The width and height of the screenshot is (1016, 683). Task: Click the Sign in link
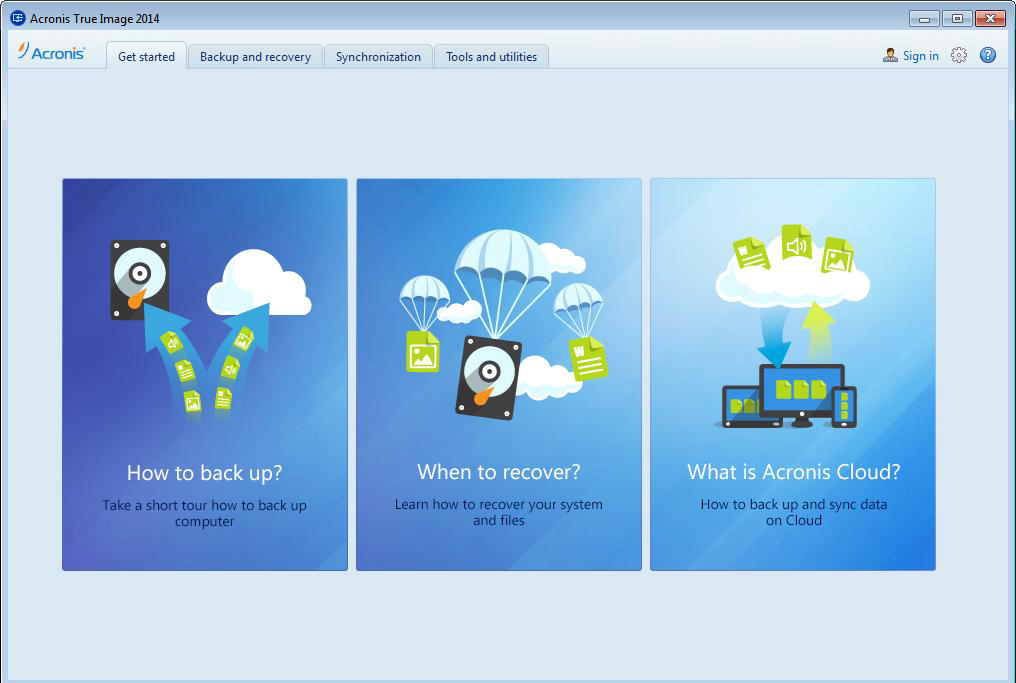coord(920,56)
